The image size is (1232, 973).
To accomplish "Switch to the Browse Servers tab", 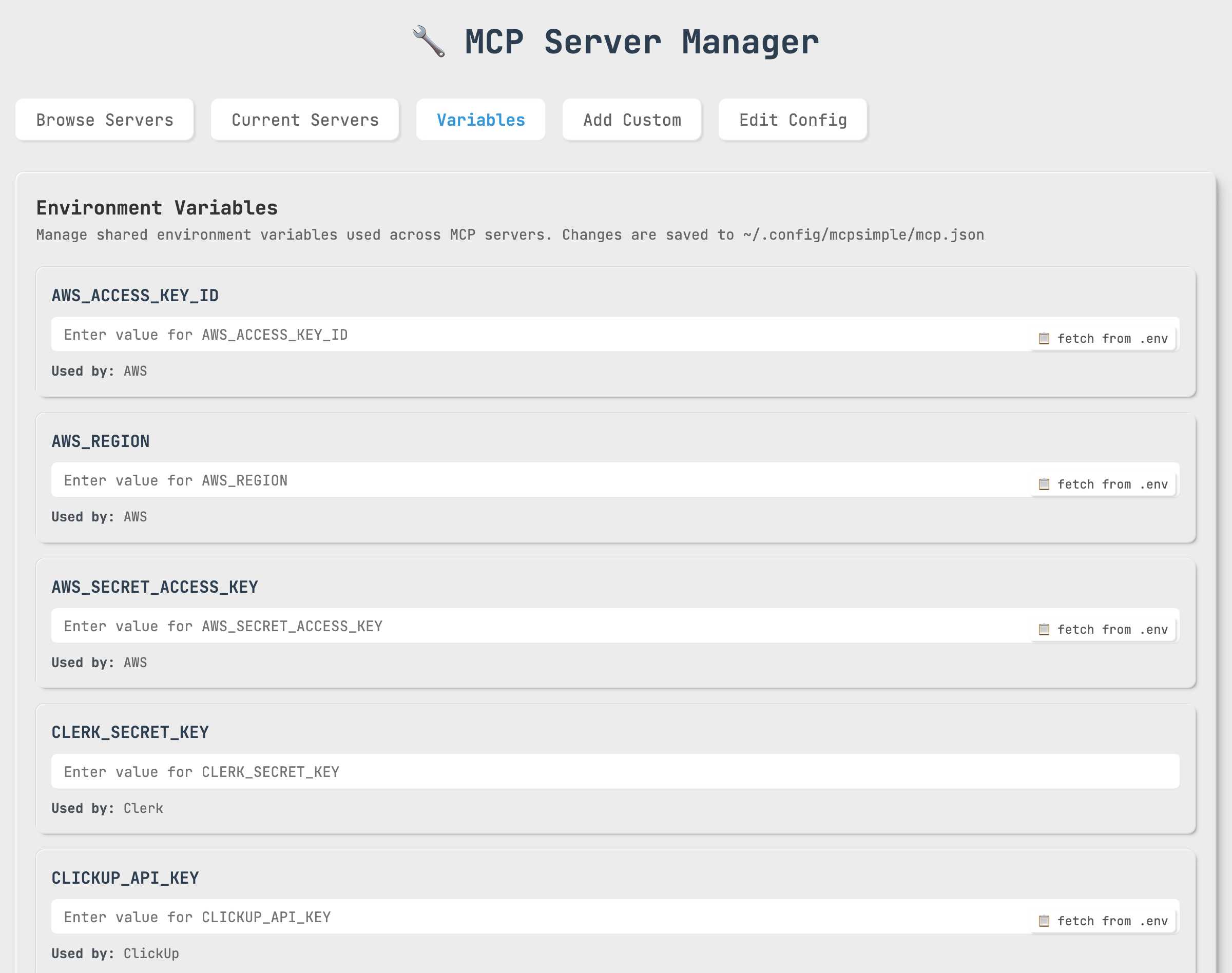I will click(104, 120).
